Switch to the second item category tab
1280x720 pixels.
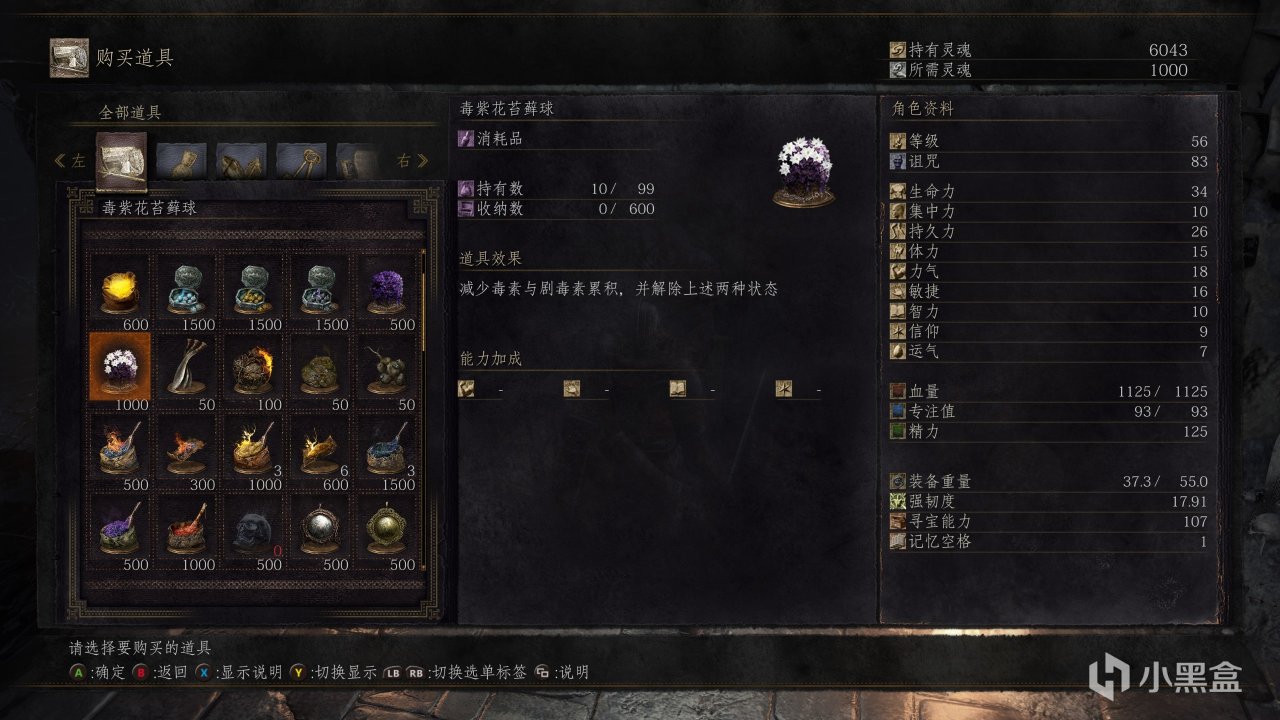click(x=181, y=160)
